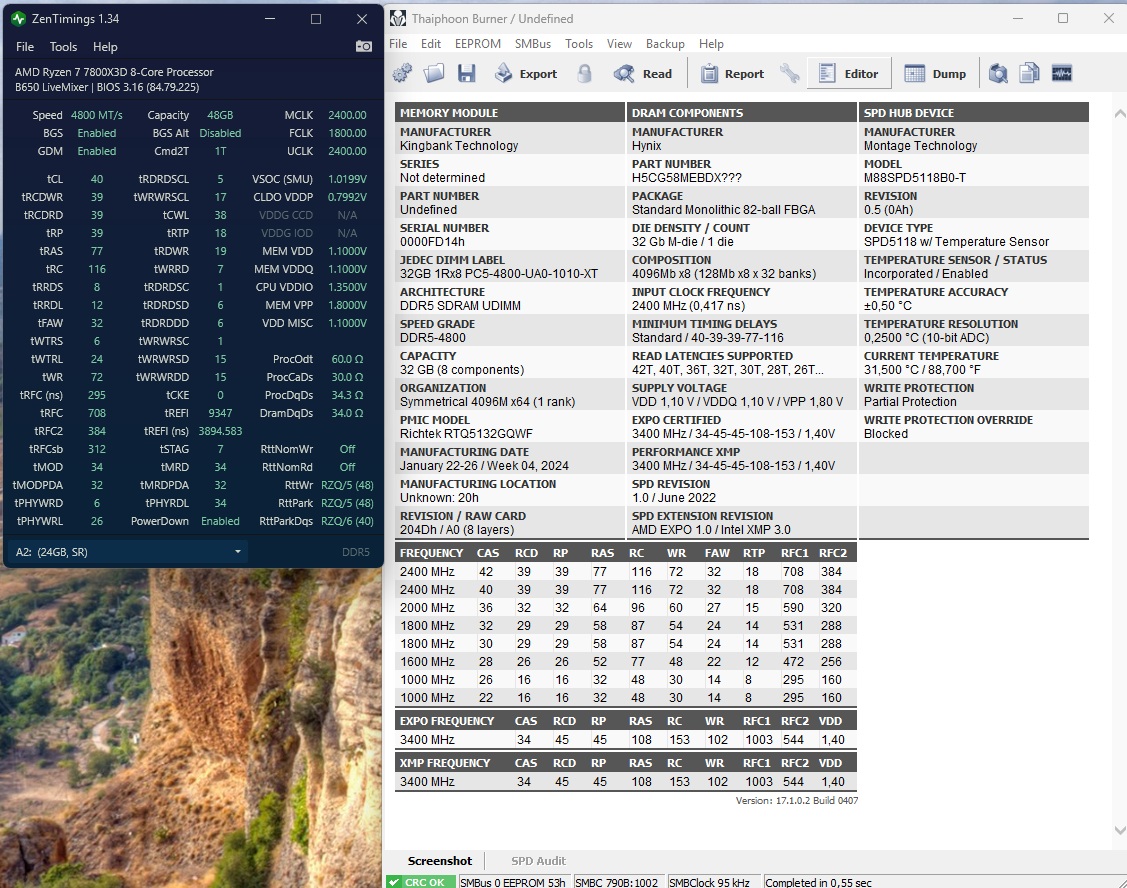Click the CRC OK status indicator
The height and width of the screenshot is (888, 1127).
point(420,882)
